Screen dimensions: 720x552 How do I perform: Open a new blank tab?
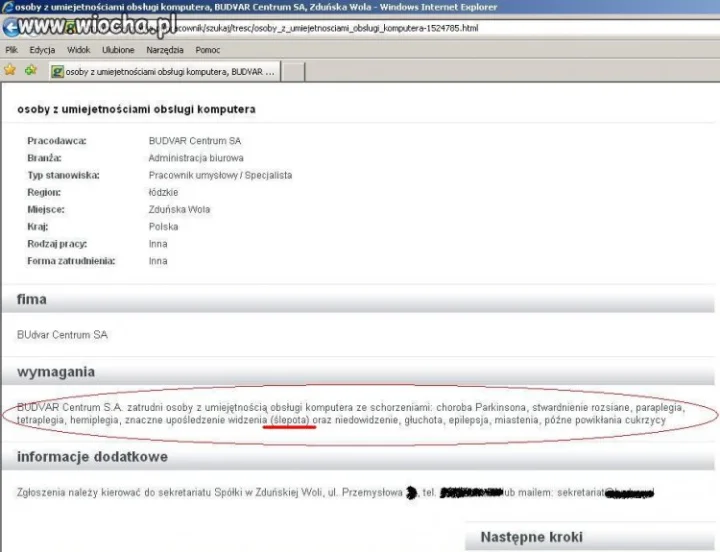(293, 72)
